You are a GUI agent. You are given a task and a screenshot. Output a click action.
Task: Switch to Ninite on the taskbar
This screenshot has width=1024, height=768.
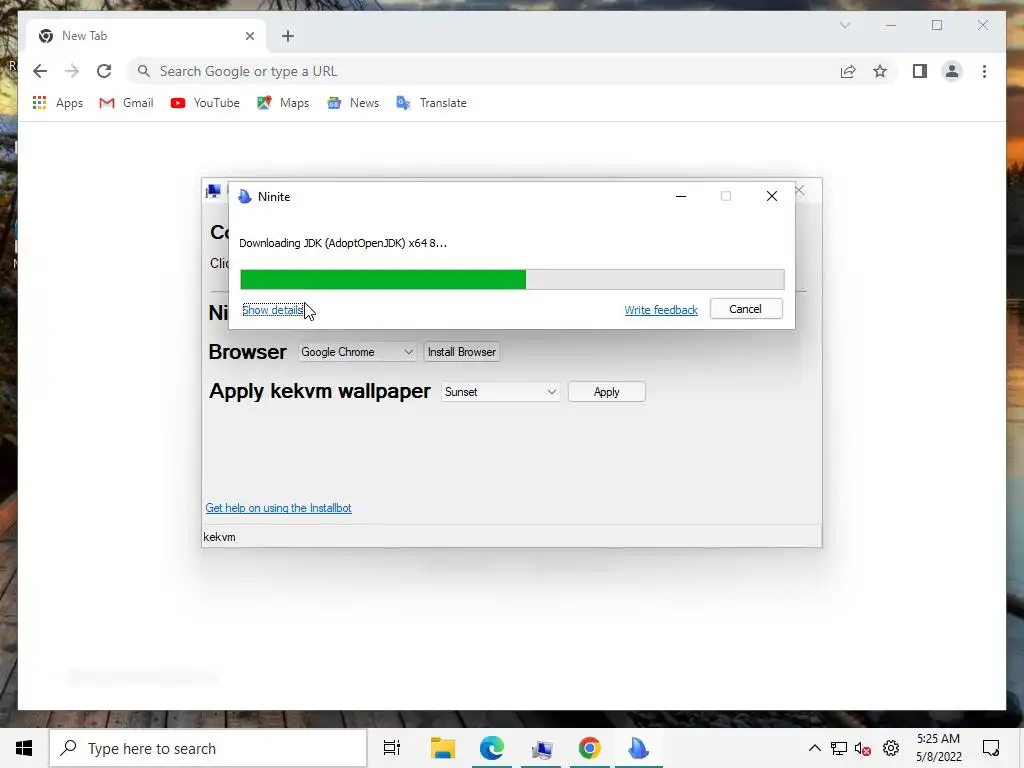tap(638, 748)
